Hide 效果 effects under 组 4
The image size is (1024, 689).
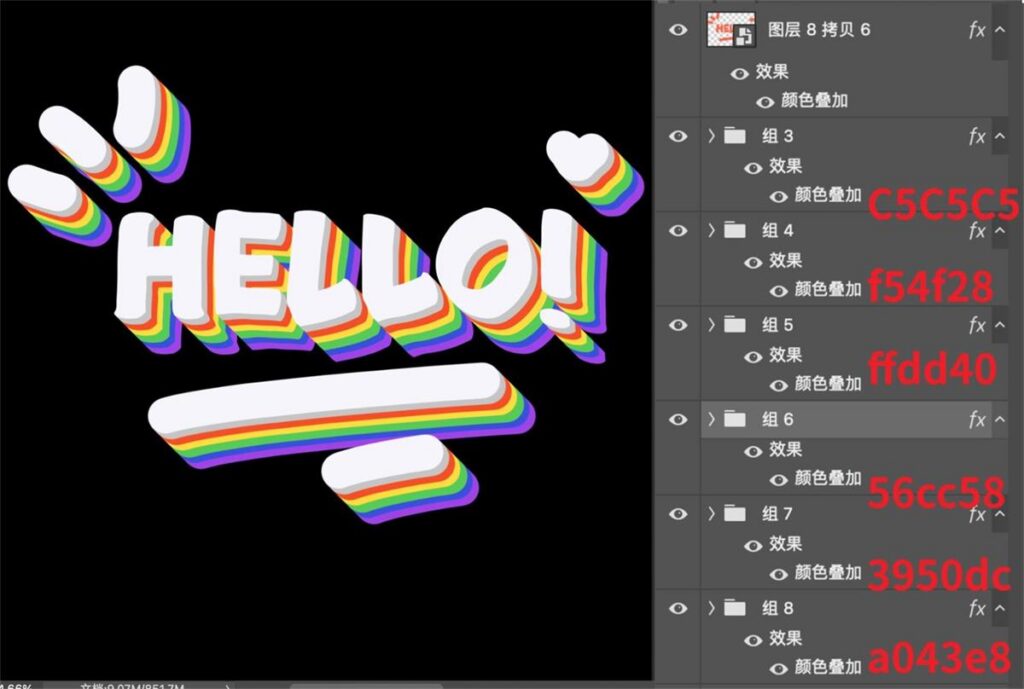tap(753, 263)
